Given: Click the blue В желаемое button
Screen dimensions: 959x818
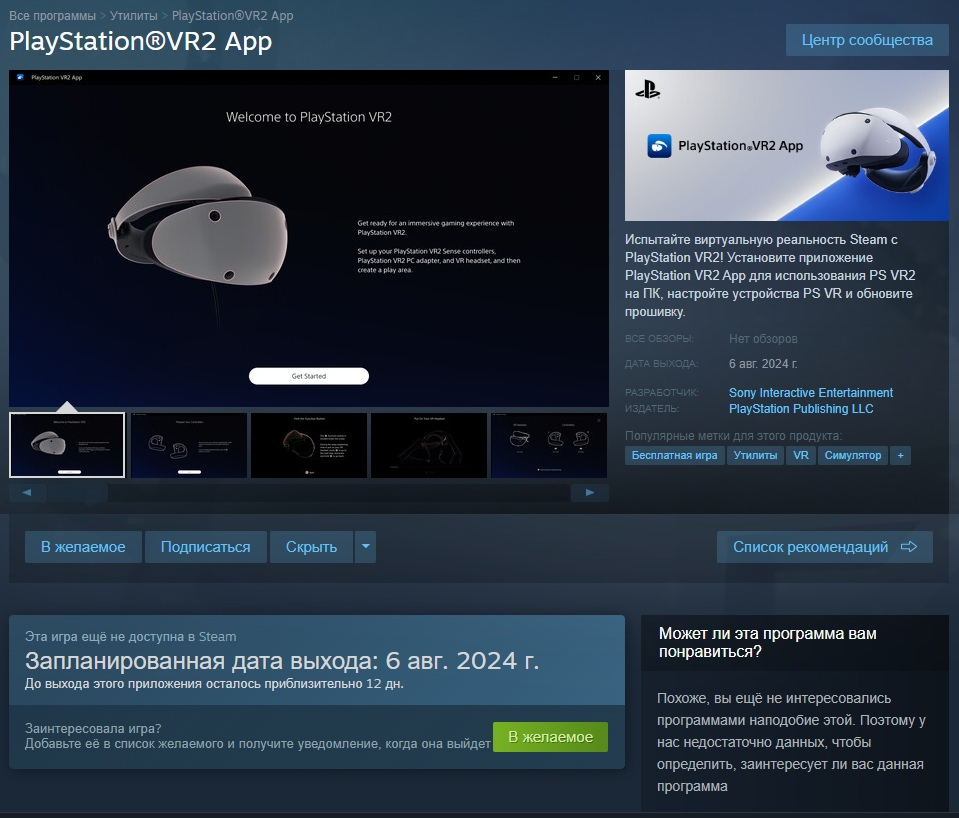Looking at the screenshot, I should (83, 547).
